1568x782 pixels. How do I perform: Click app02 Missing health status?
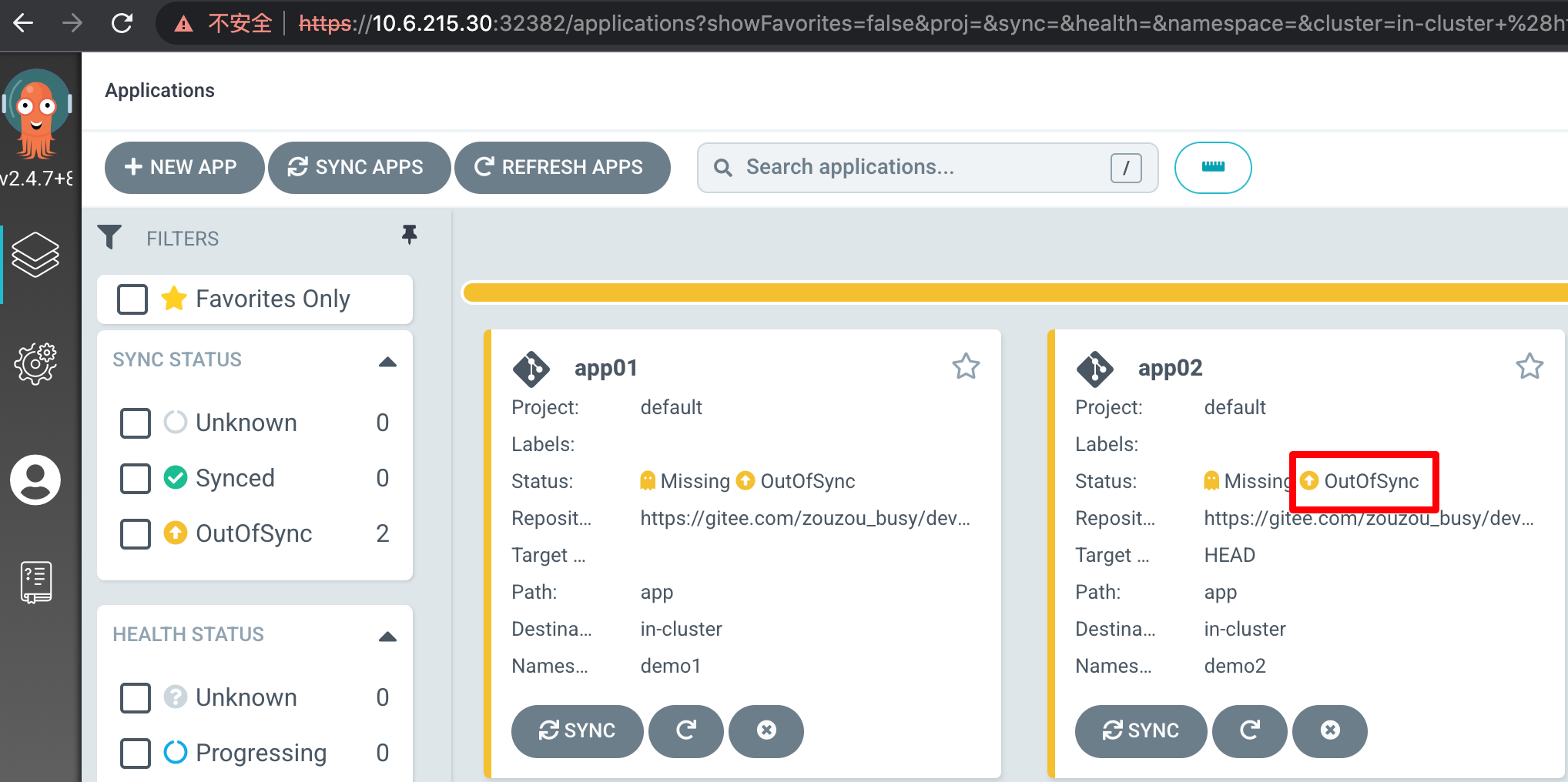1248,481
